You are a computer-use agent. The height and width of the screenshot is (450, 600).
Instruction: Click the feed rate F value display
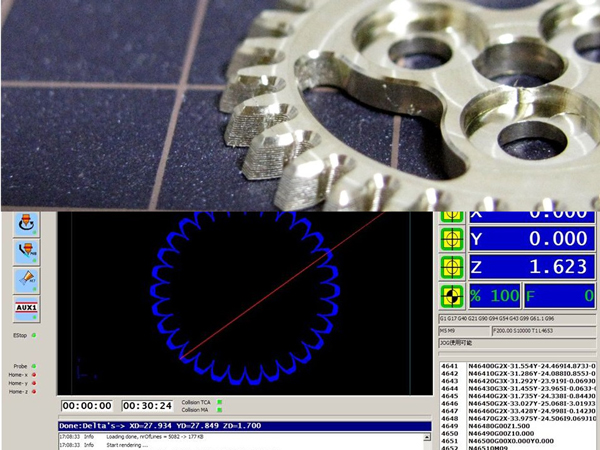561,296
